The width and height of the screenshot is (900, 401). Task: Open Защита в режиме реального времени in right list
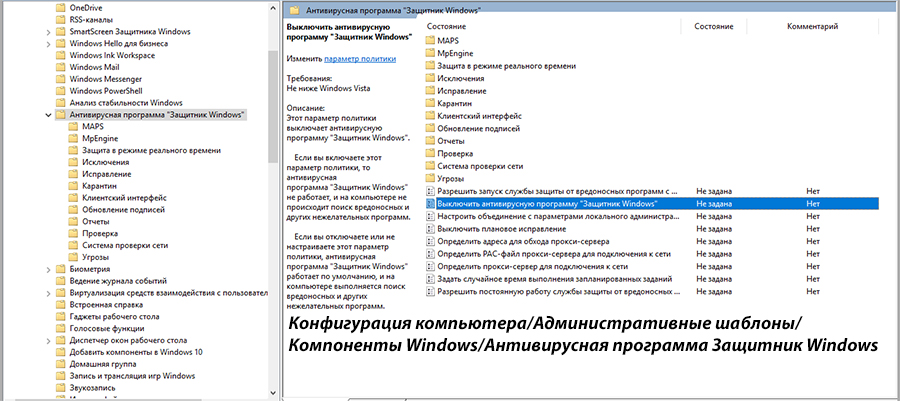[x=506, y=66]
